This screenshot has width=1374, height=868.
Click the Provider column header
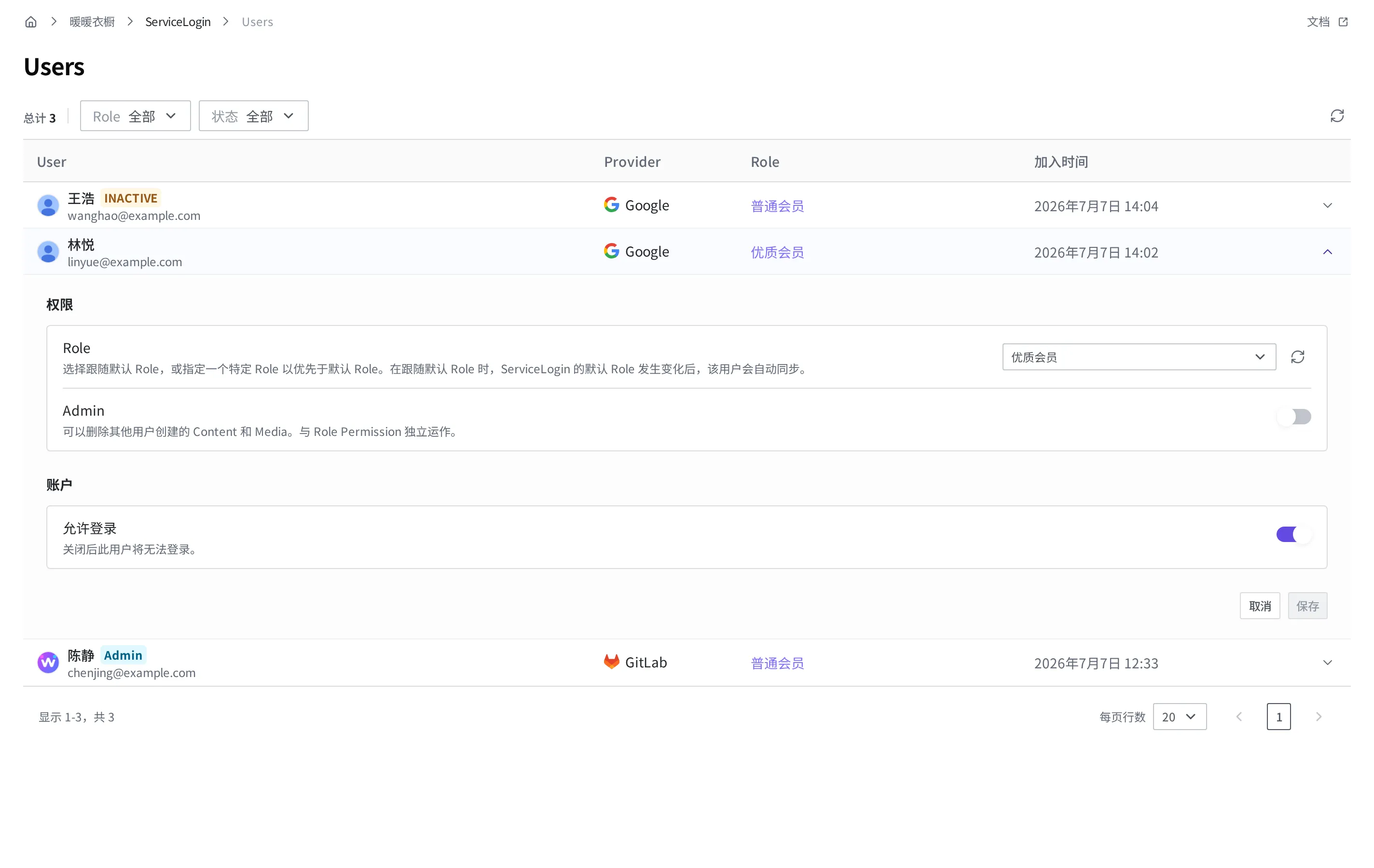click(632, 162)
